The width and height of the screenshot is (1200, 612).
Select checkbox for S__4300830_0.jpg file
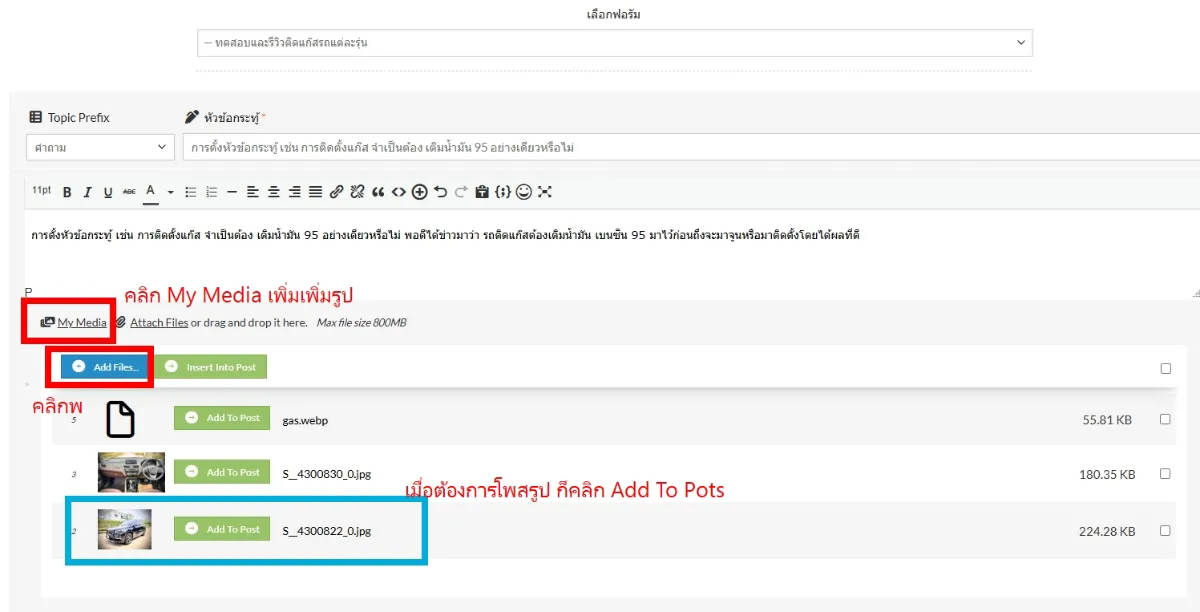[1165, 474]
